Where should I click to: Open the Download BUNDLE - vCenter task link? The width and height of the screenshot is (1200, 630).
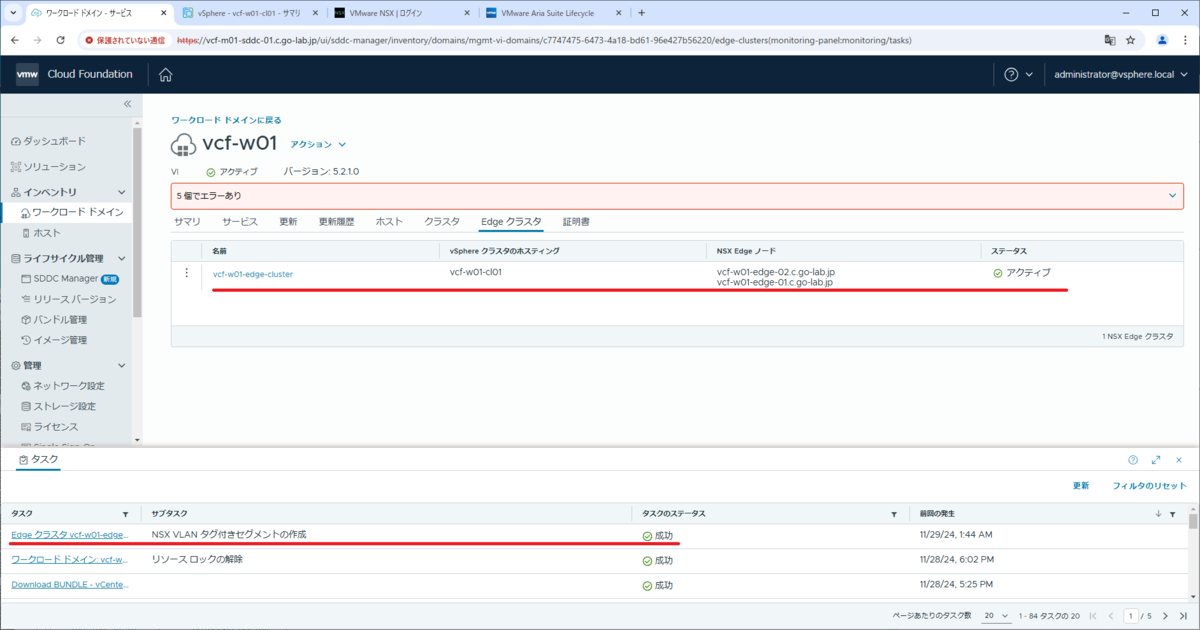[69, 585]
